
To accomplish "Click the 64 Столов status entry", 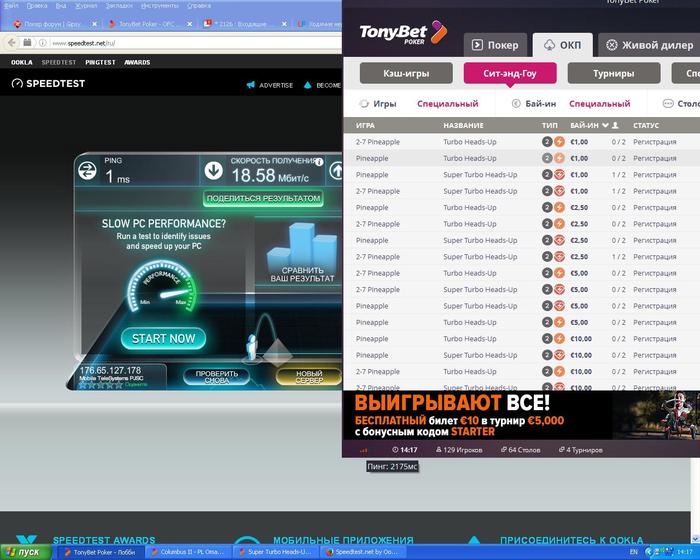I will (x=520, y=450).
